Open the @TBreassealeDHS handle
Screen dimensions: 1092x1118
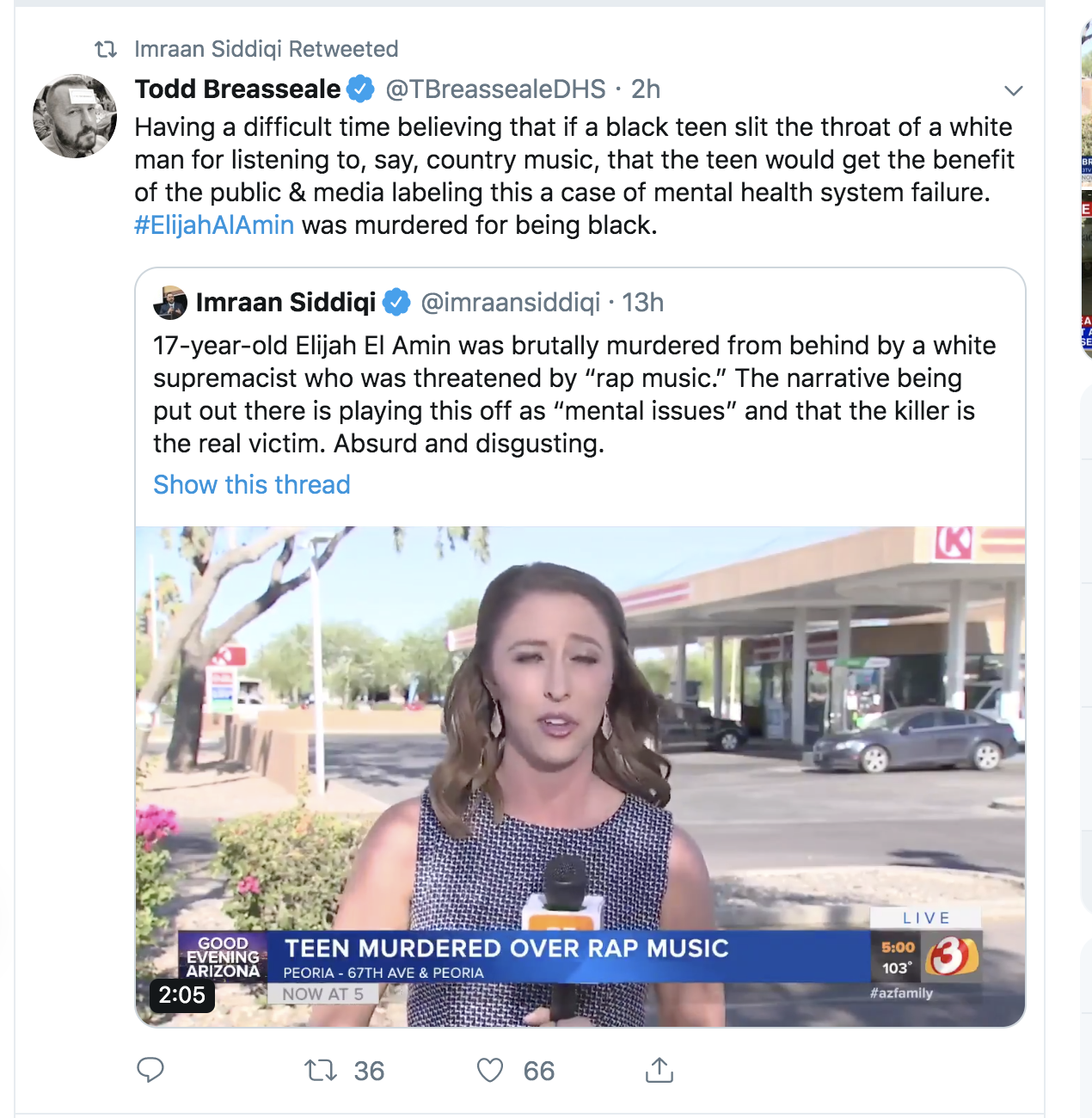(x=495, y=89)
